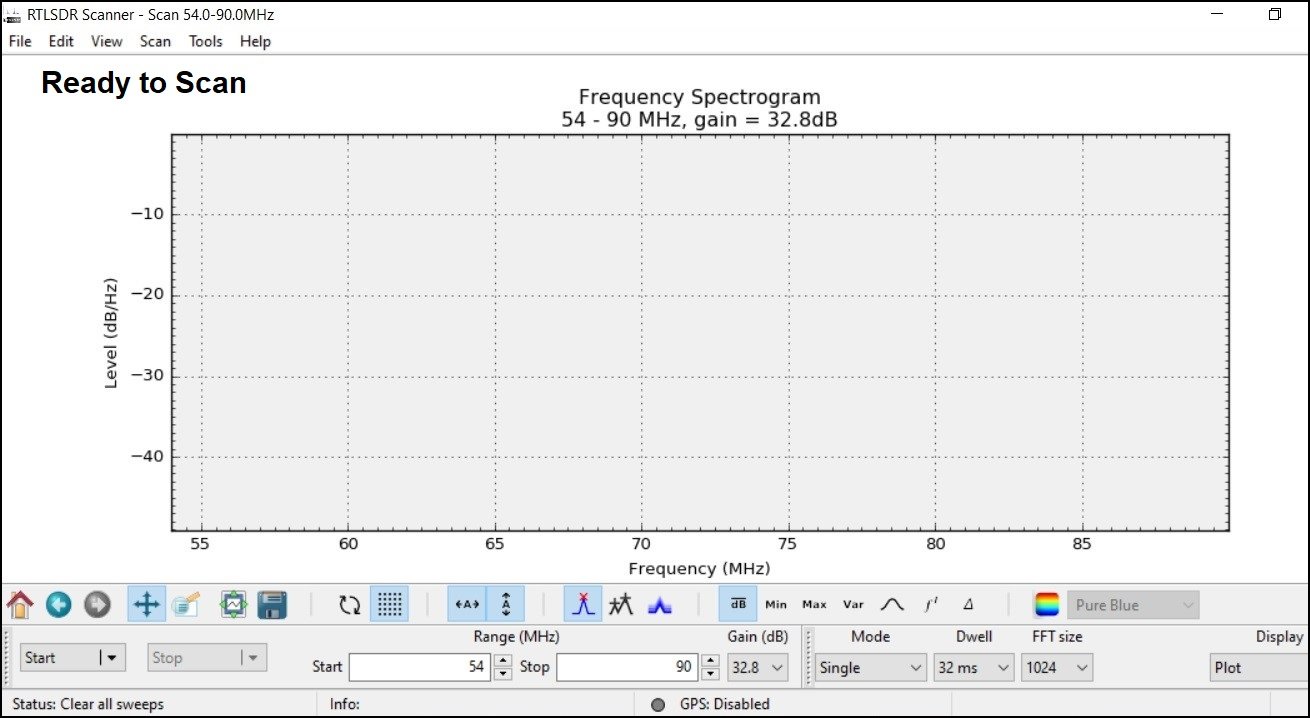Screen dimensions: 1310x718
Task: Click the Max toolbar button
Action: (x=814, y=604)
